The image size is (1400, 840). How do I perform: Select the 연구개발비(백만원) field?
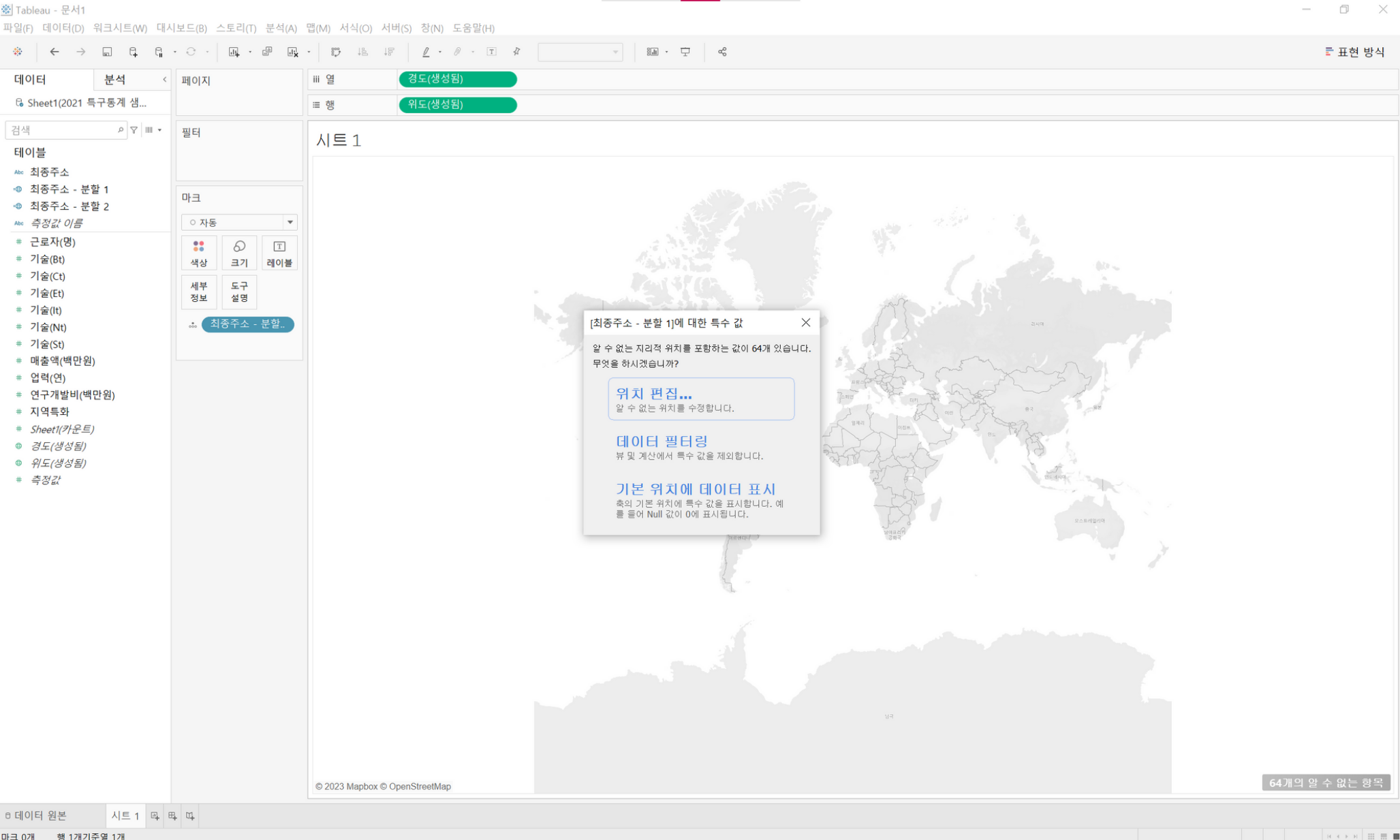72,394
